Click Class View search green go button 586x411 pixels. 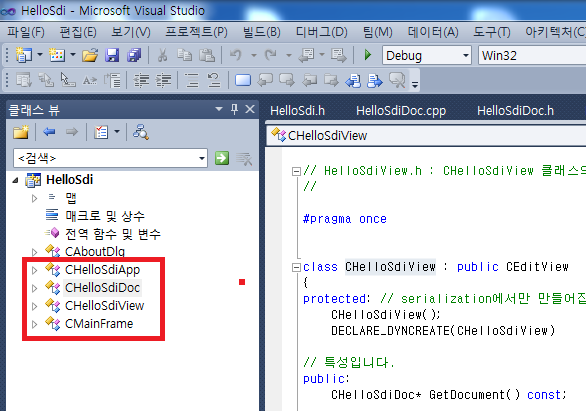coord(222,158)
